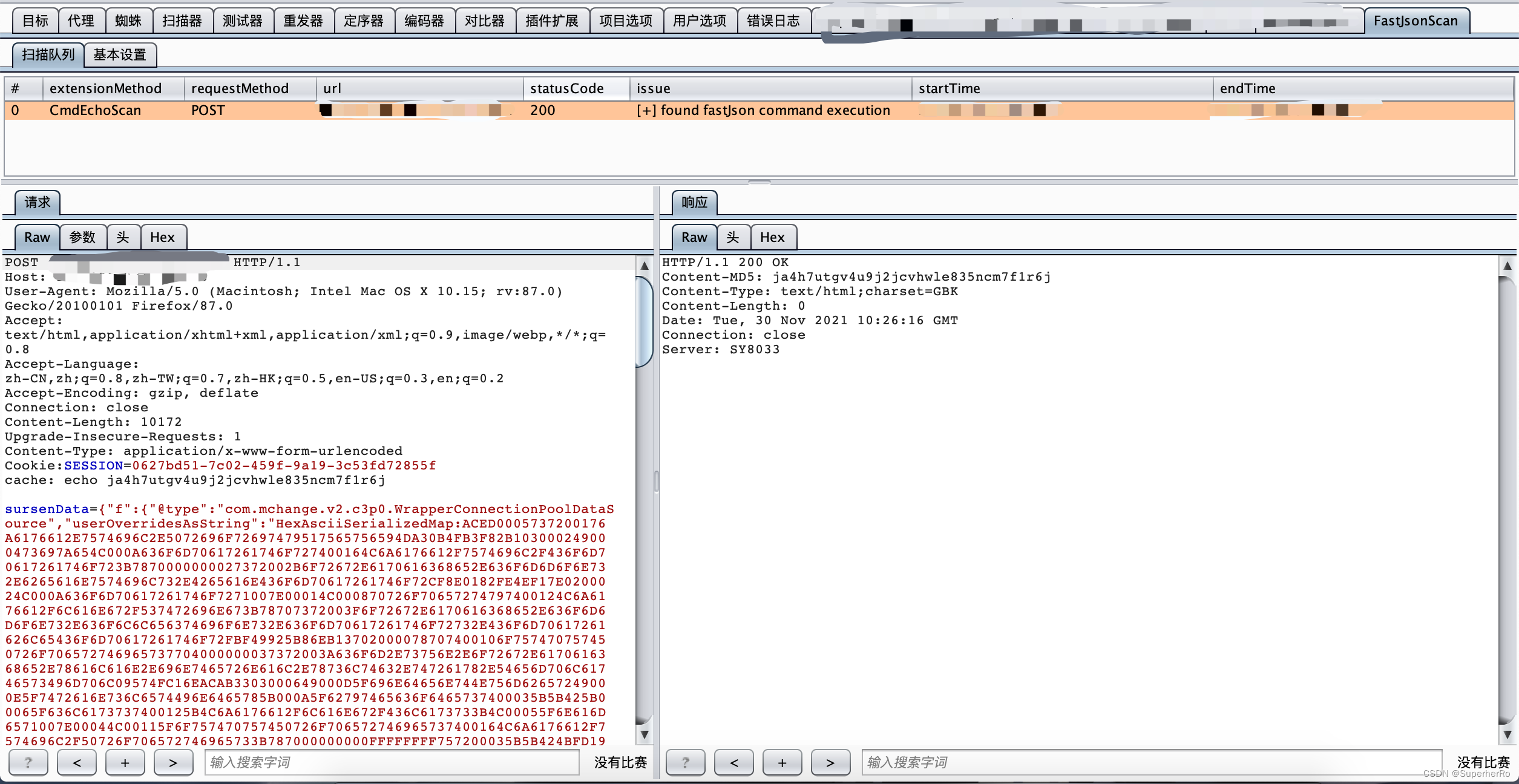Click the "+" icon in the request search bar
This screenshot has height=784, width=1519.
pos(125,762)
